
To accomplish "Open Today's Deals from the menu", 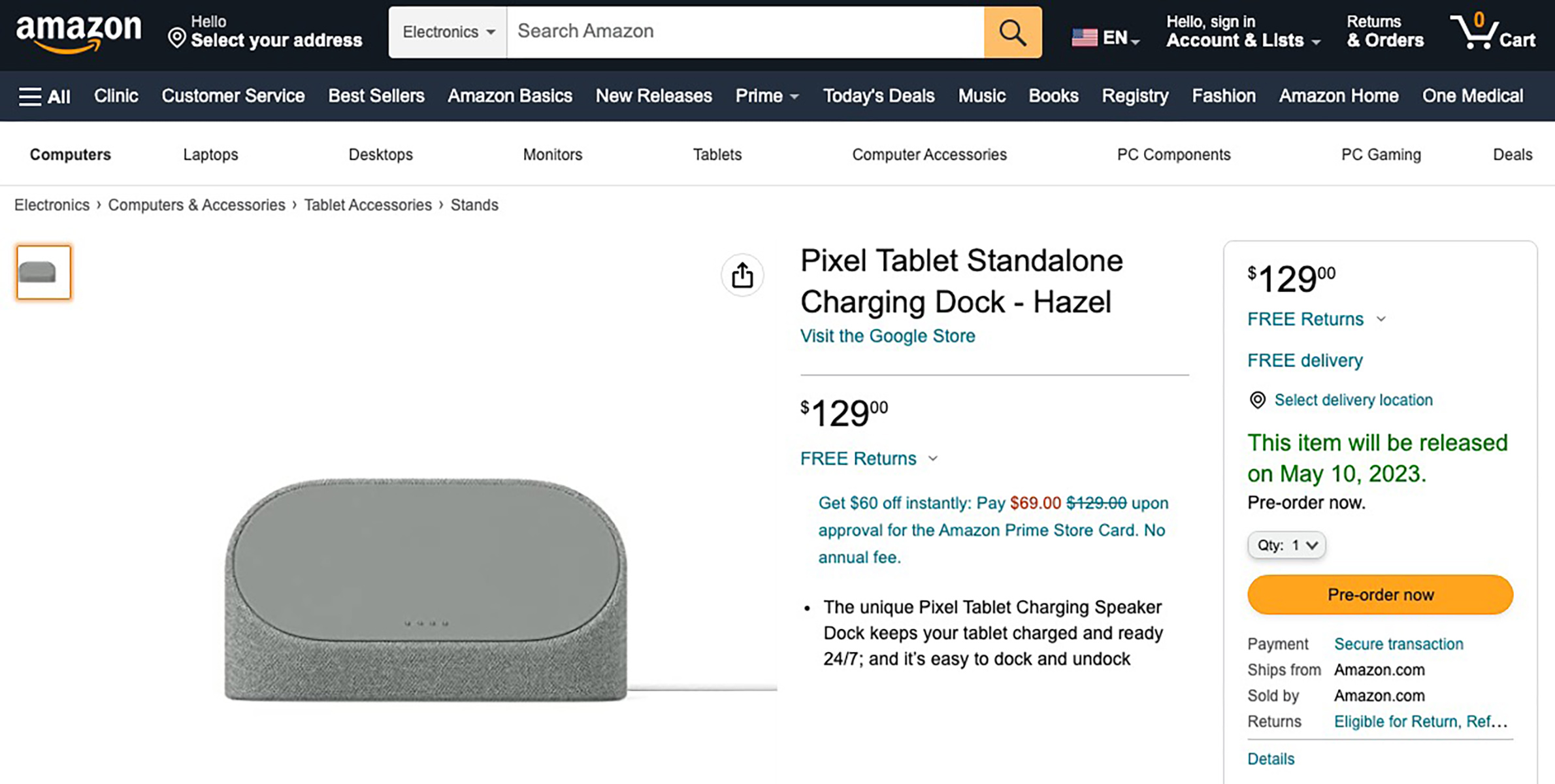I will pyautogui.click(x=878, y=96).
